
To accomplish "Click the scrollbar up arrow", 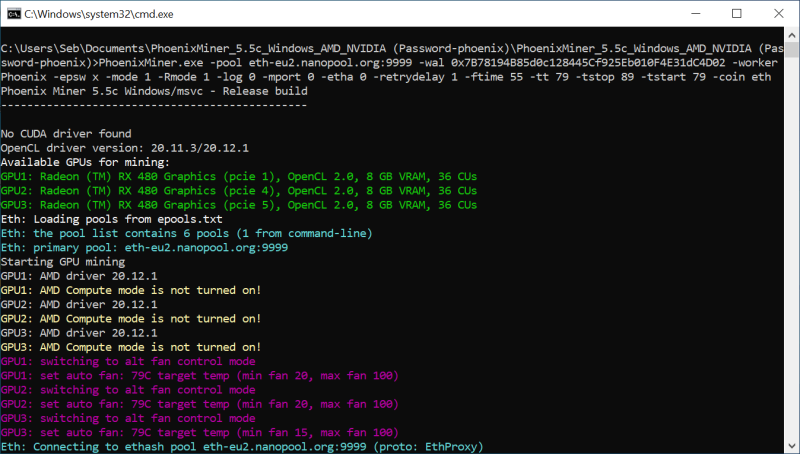I will click(x=792, y=35).
